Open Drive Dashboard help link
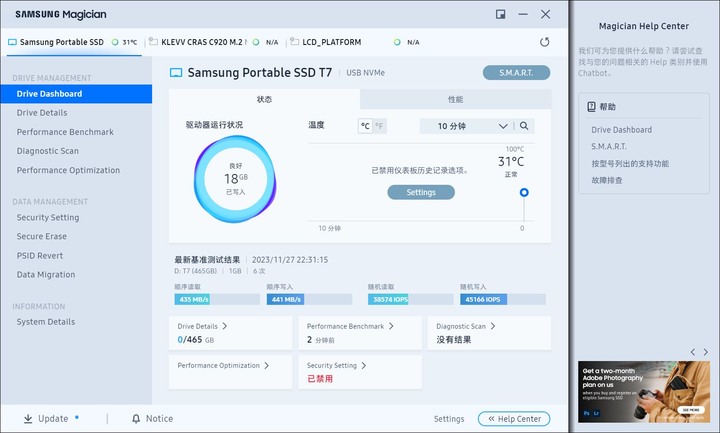Image resolution: width=720 pixels, height=433 pixels. pos(621,130)
